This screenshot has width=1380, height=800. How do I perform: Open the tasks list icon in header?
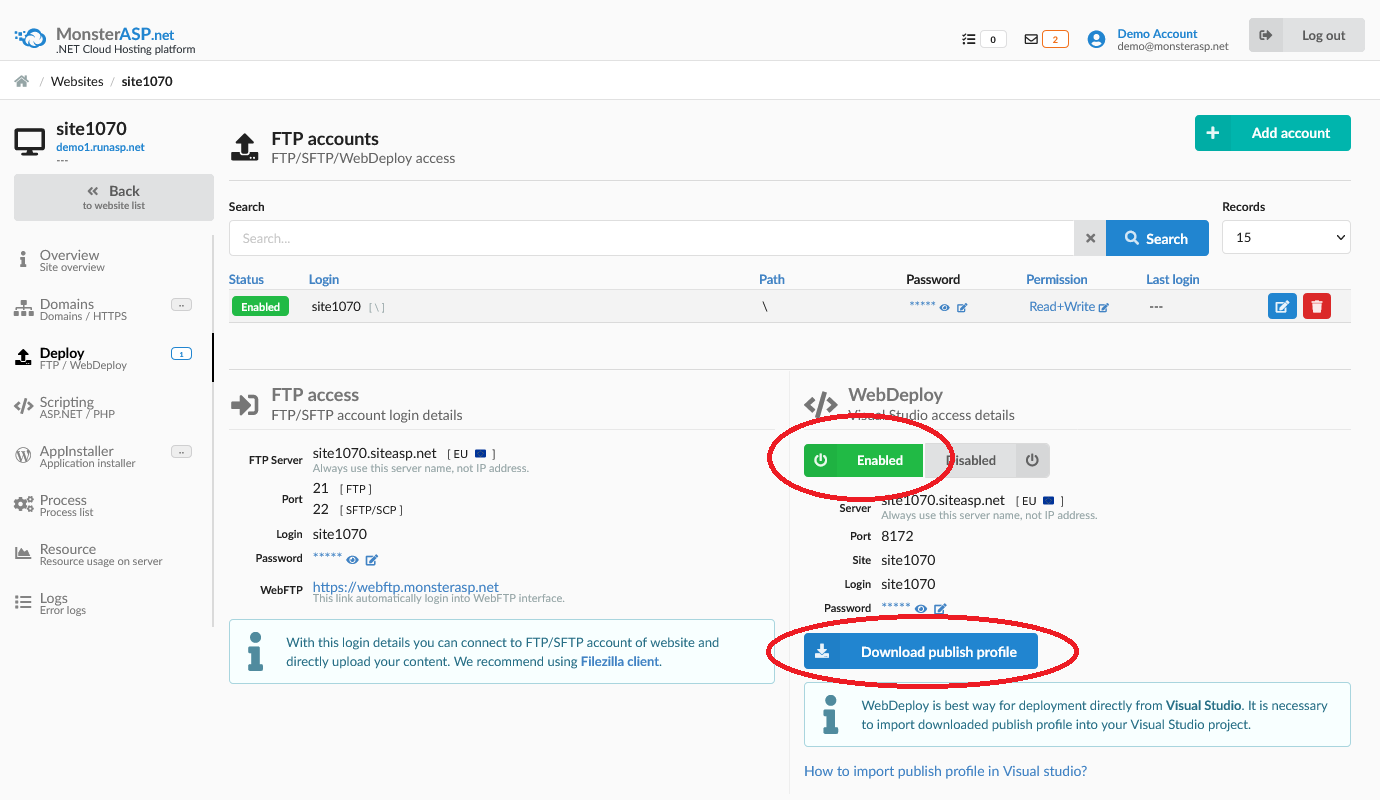pos(968,39)
